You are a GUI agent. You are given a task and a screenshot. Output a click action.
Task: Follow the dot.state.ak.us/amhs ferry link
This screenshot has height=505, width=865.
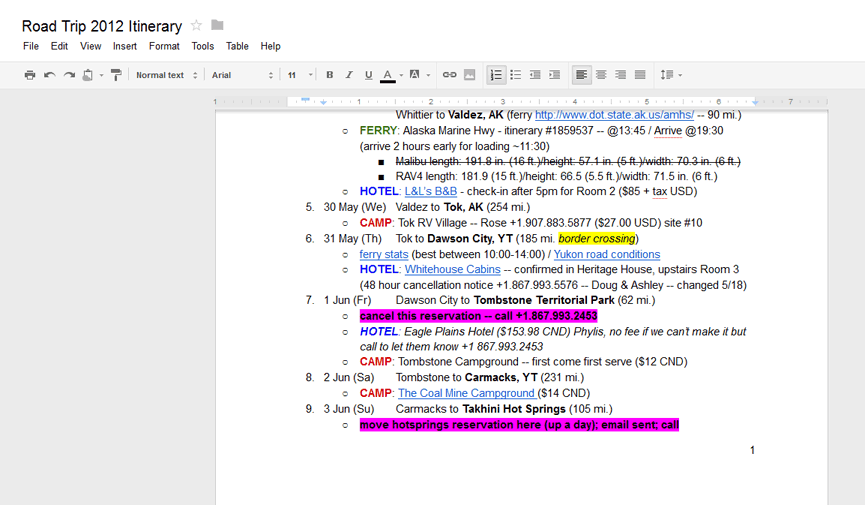(x=615, y=115)
